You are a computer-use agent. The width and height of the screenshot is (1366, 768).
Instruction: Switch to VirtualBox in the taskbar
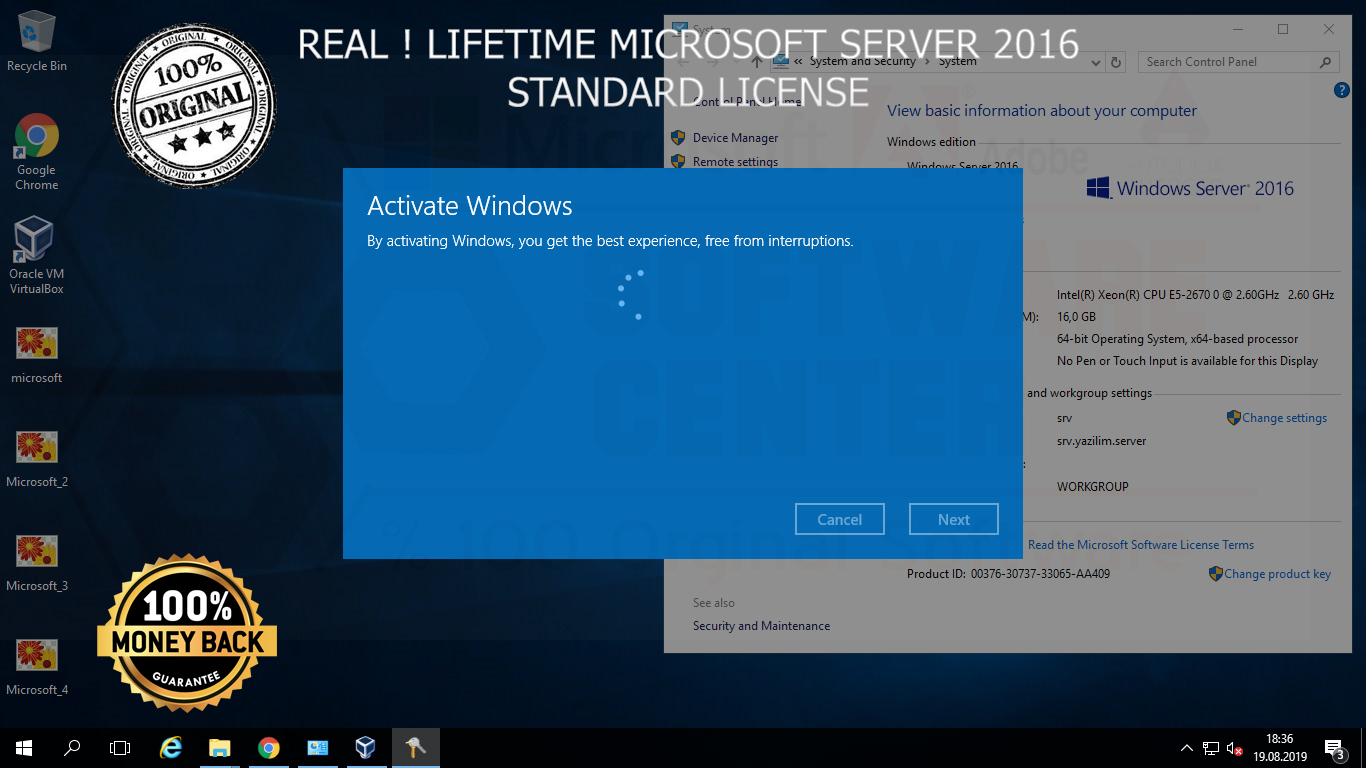(x=365, y=747)
